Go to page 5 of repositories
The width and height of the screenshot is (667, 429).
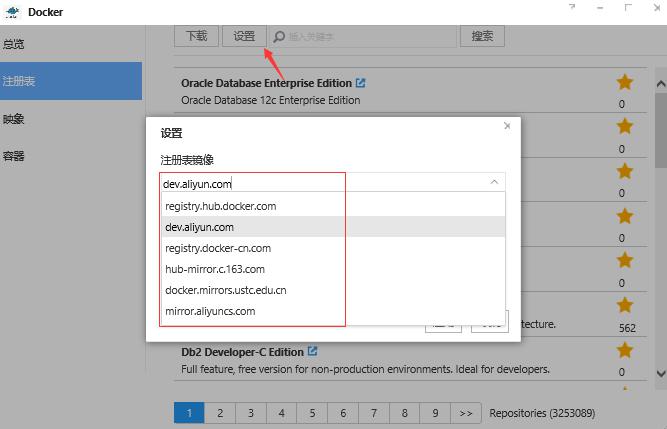tap(312, 413)
